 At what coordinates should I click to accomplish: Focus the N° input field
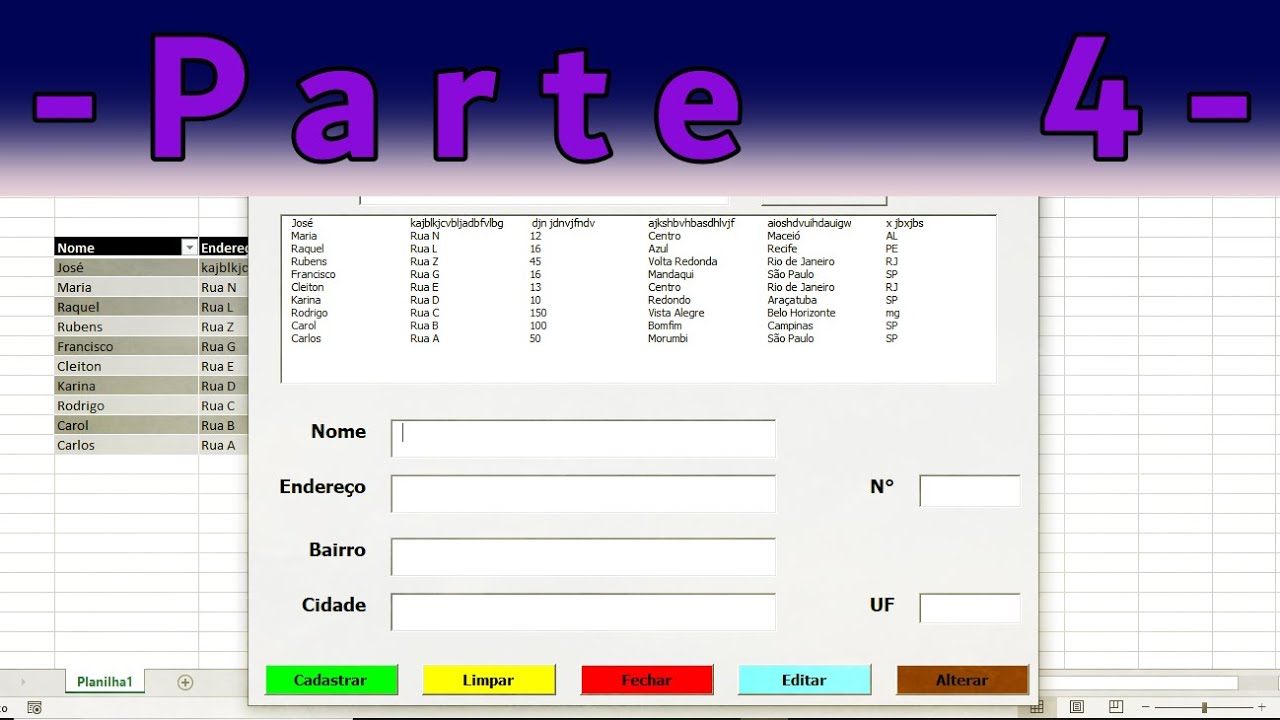tap(970, 491)
